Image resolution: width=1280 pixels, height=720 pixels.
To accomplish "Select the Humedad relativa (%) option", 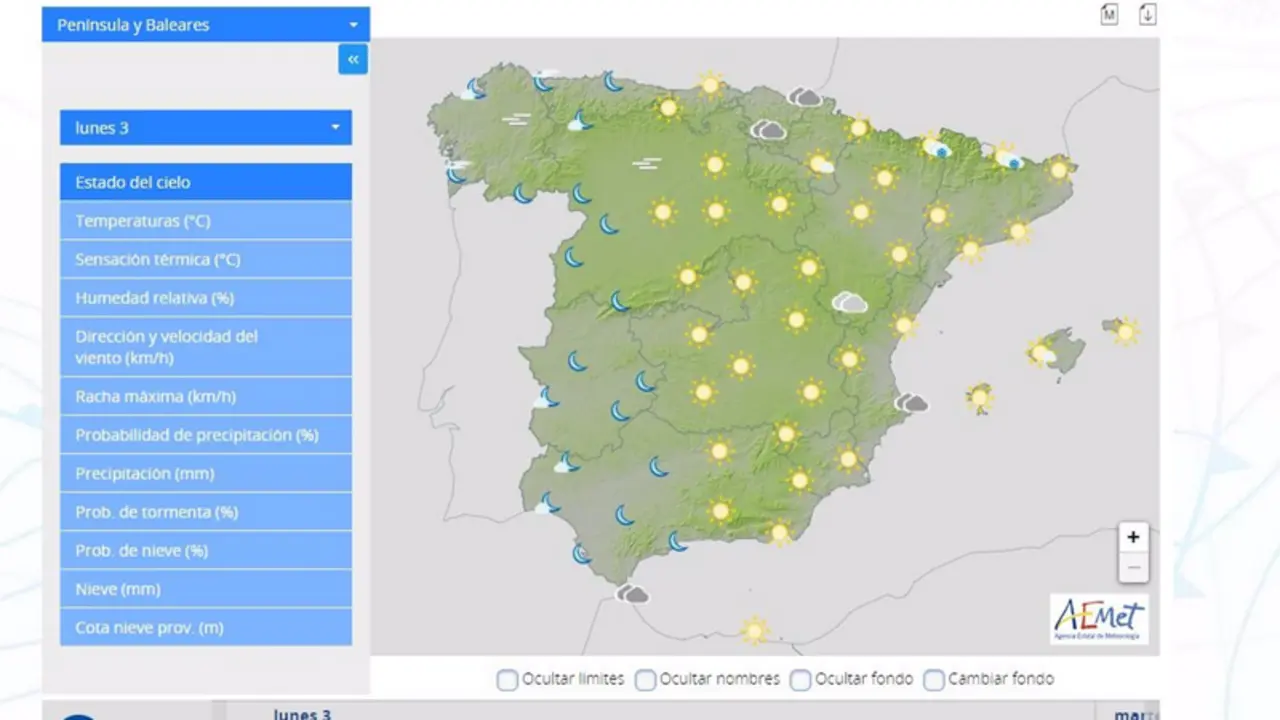I will 205,297.
